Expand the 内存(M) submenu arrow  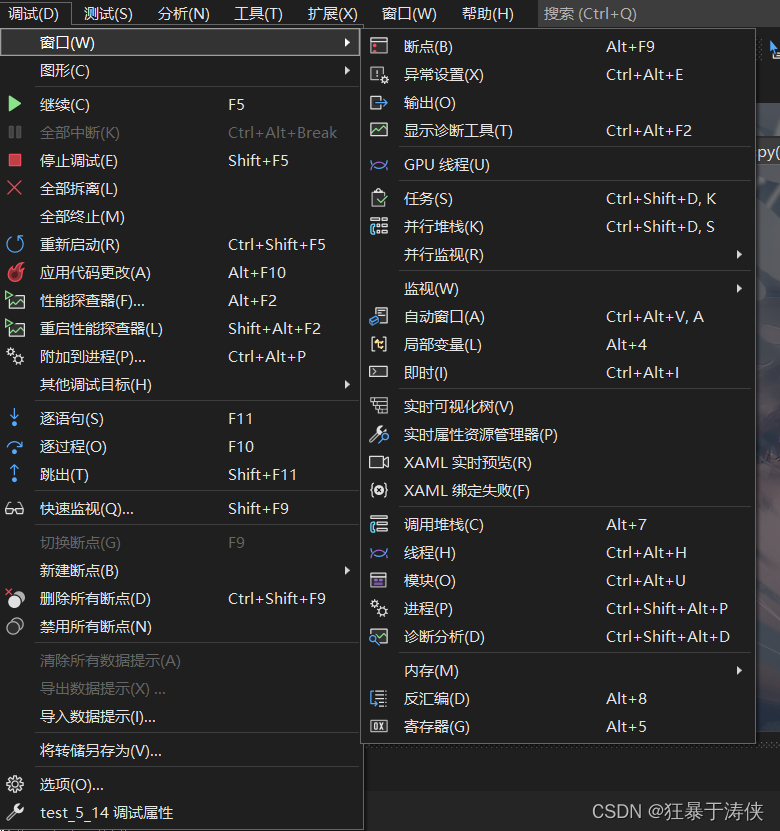coord(739,670)
